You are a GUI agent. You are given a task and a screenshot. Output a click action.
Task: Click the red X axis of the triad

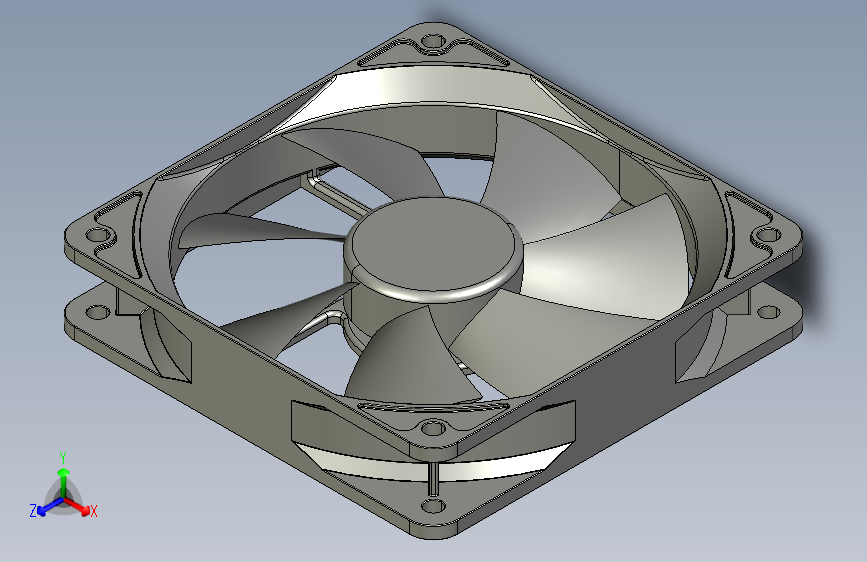(77, 506)
